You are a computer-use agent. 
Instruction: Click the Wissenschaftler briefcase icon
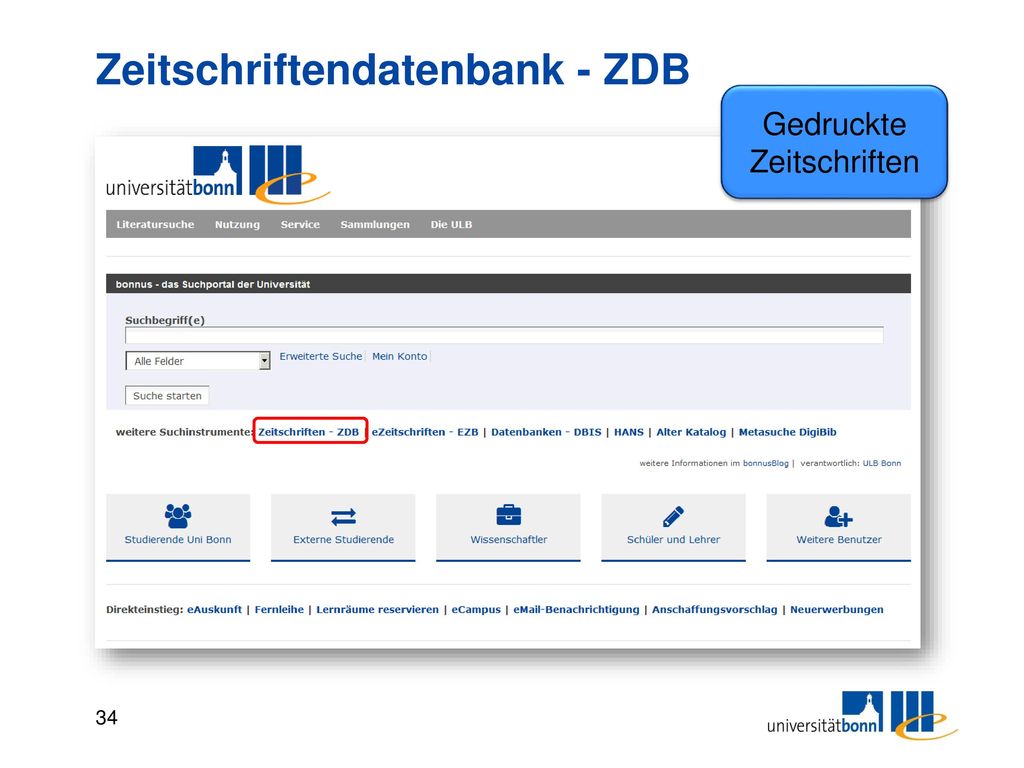(x=509, y=515)
